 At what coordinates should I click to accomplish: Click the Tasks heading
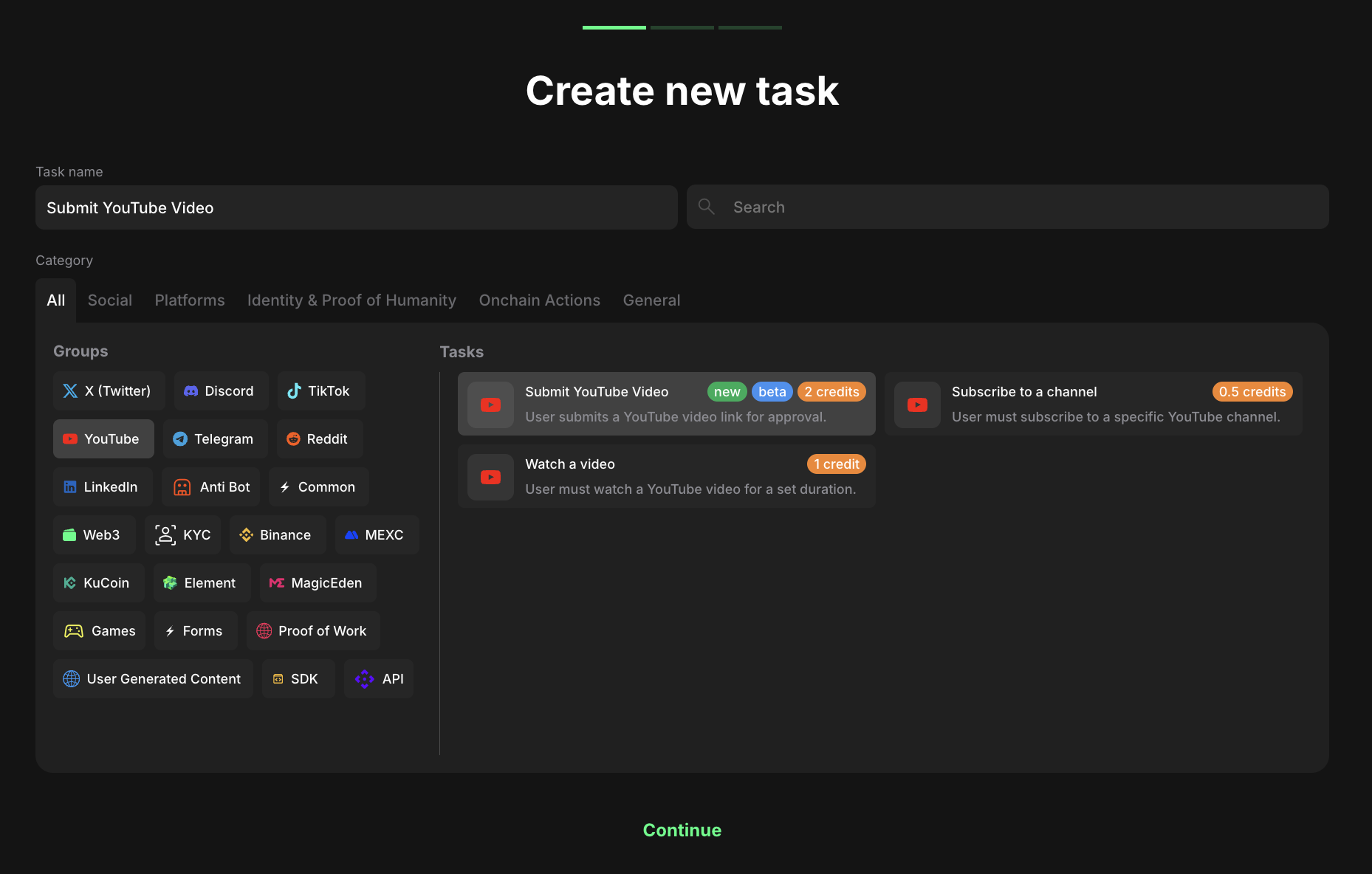(x=462, y=352)
